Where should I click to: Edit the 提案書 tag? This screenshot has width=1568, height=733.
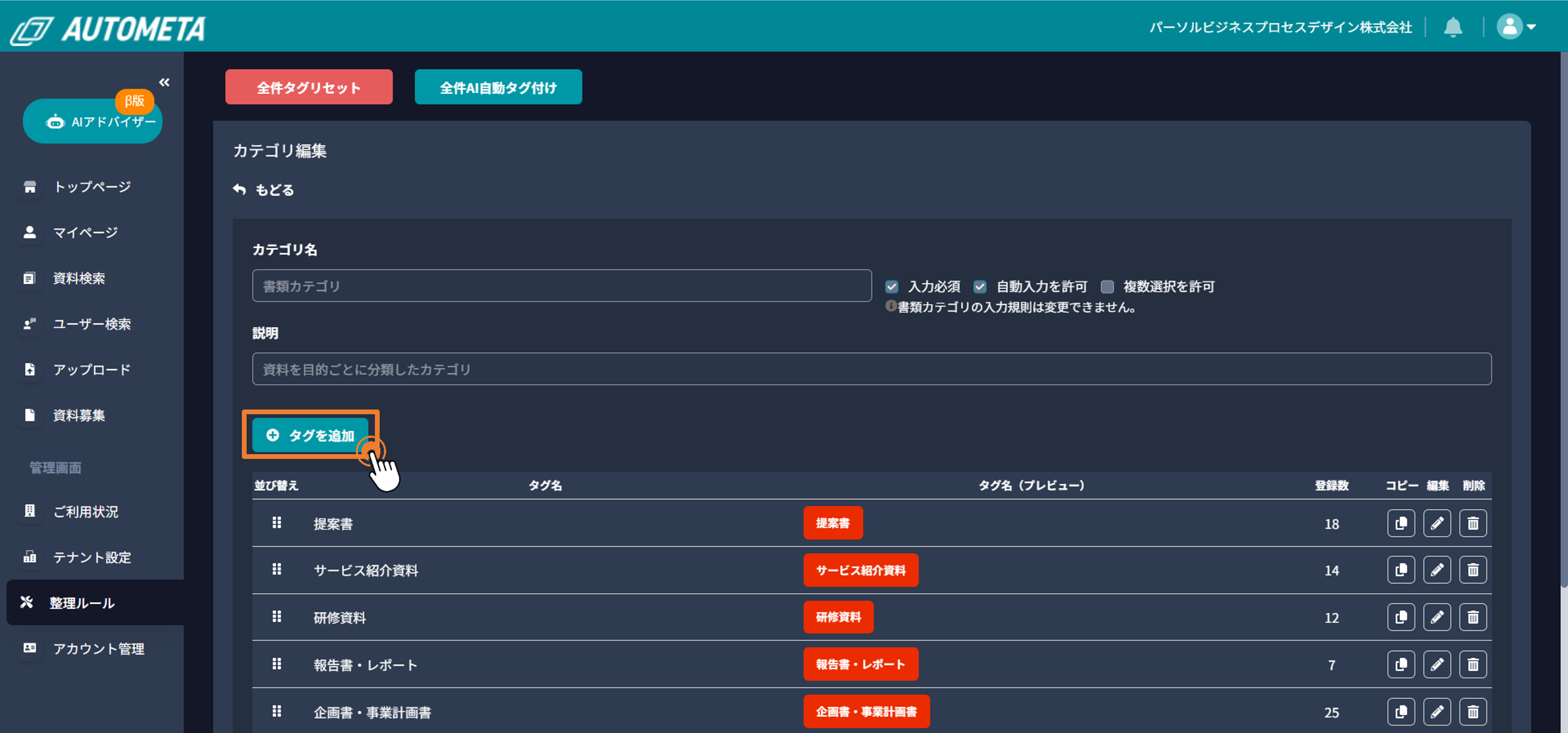pyautogui.click(x=1436, y=524)
